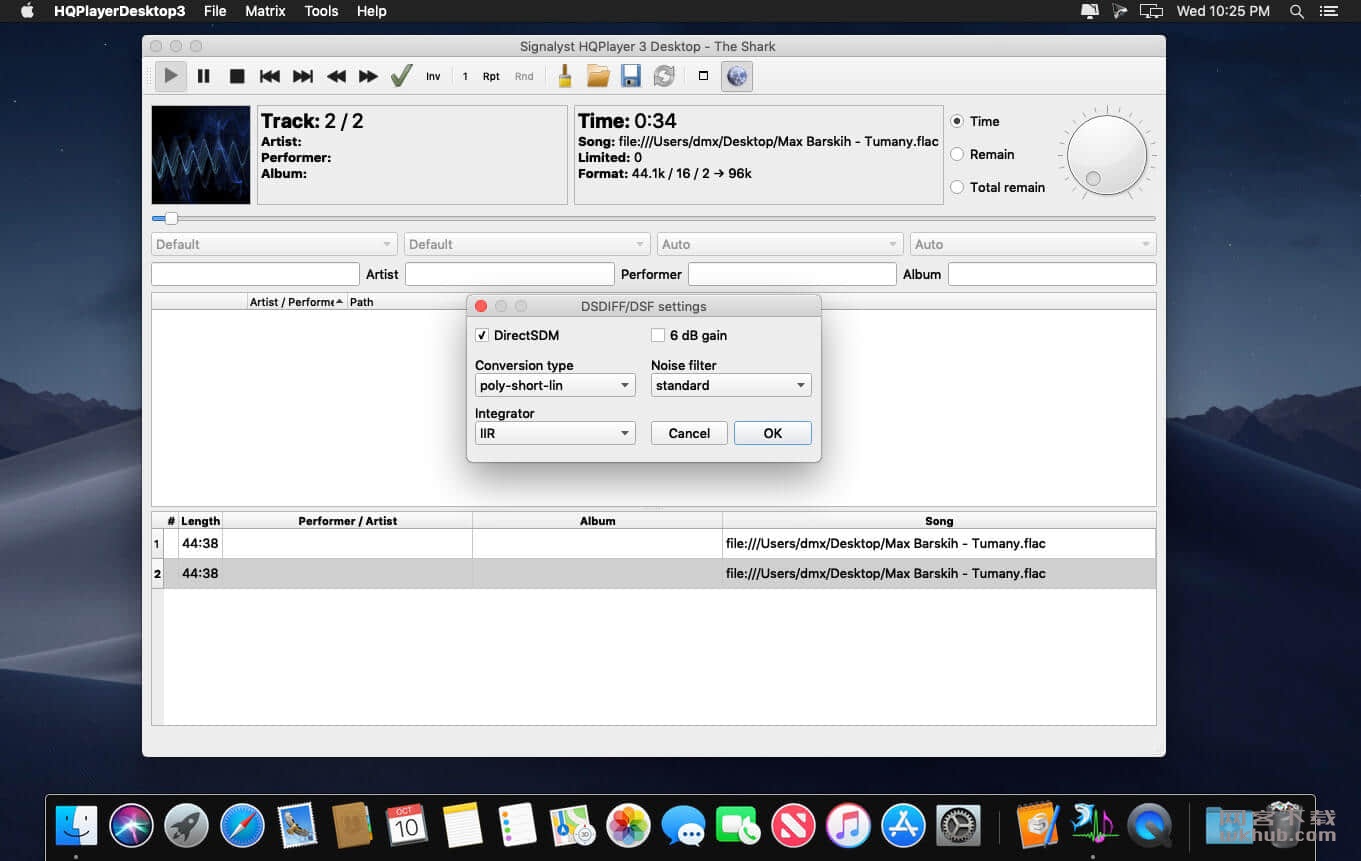The image size is (1361, 861).
Task: Click the volume knob dial
Action: point(1107,154)
